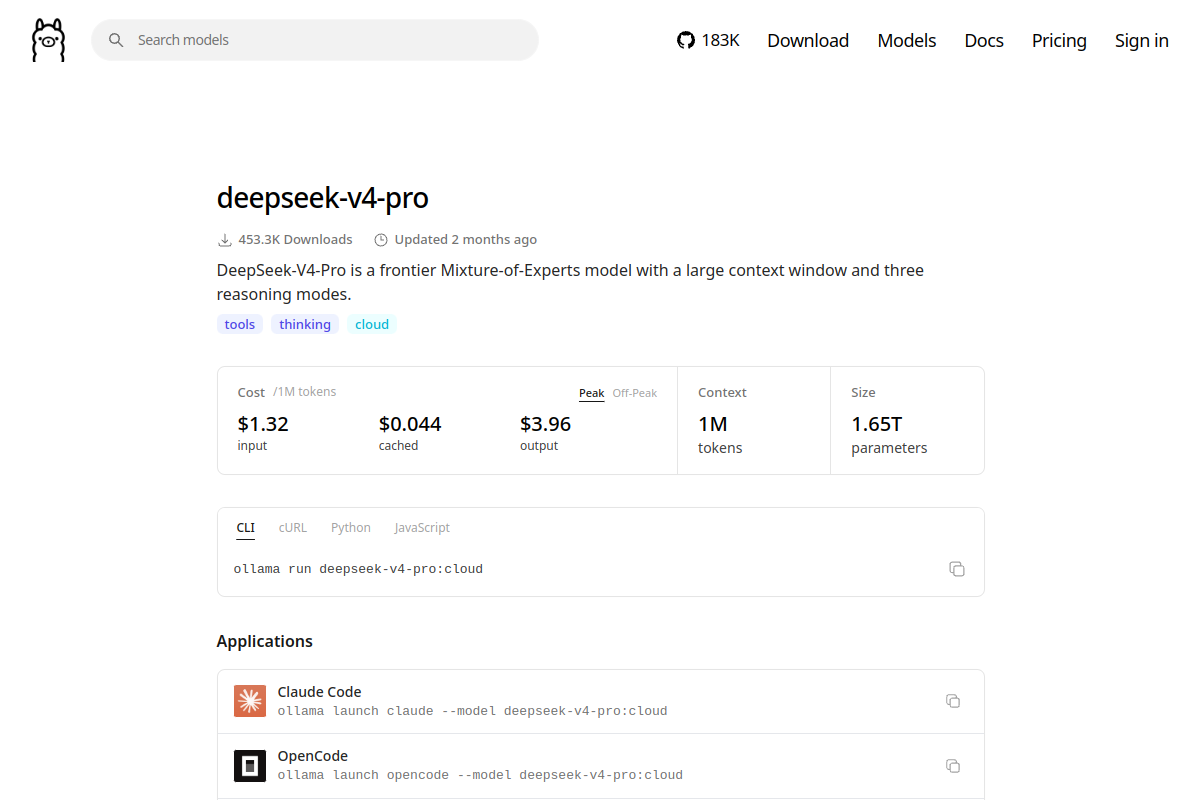
Task: Click the clock icon beside Updated
Action: pyautogui.click(x=381, y=240)
